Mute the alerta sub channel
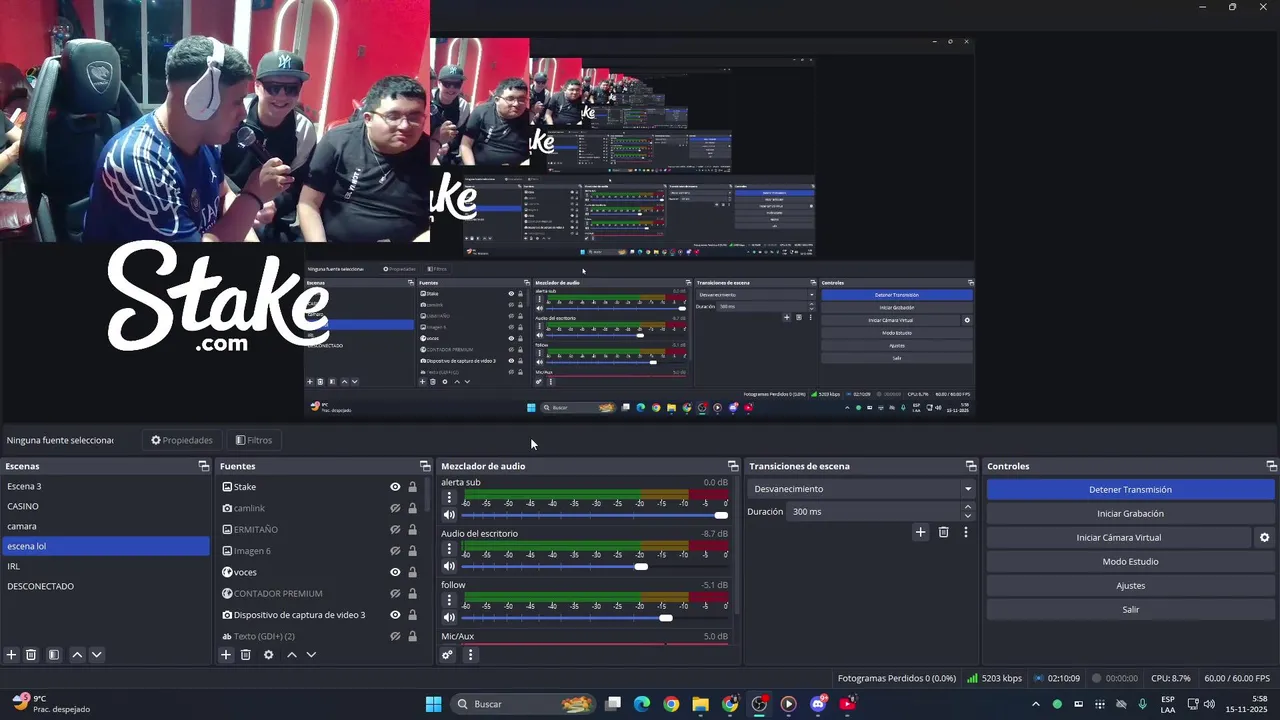1280x720 pixels. pyautogui.click(x=449, y=515)
